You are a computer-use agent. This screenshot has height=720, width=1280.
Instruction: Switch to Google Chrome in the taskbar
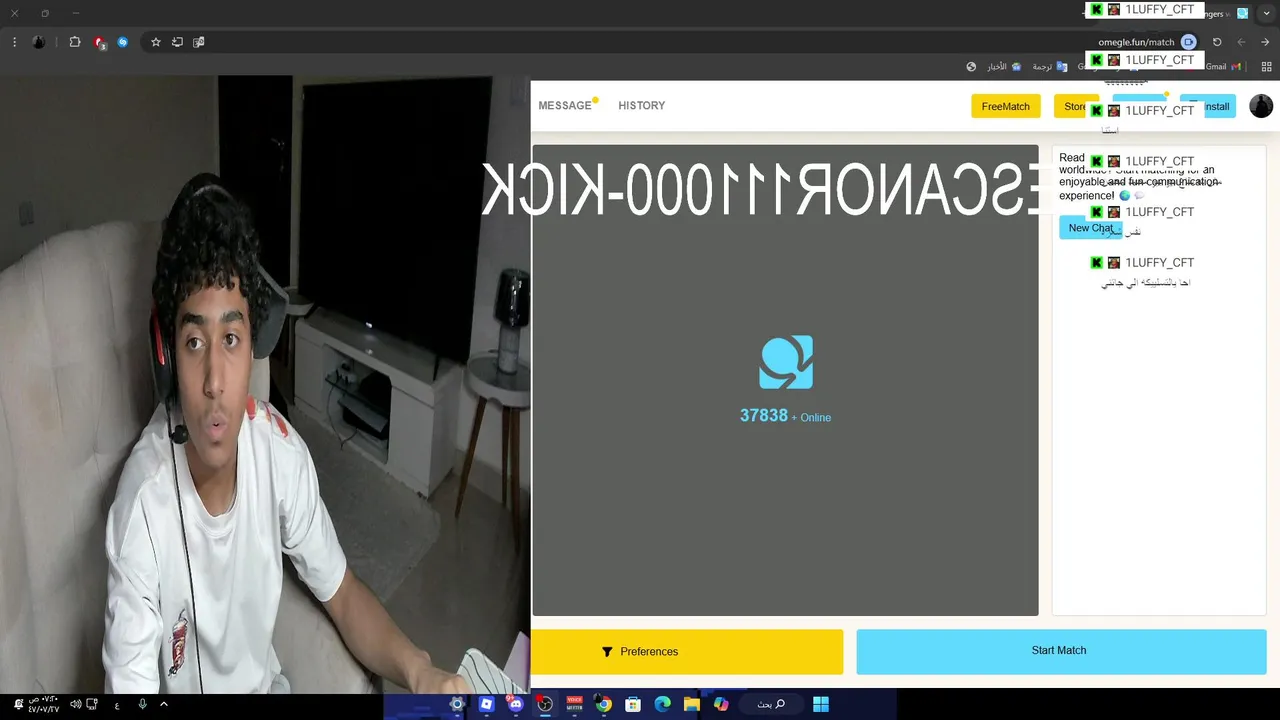pyautogui.click(x=604, y=705)
